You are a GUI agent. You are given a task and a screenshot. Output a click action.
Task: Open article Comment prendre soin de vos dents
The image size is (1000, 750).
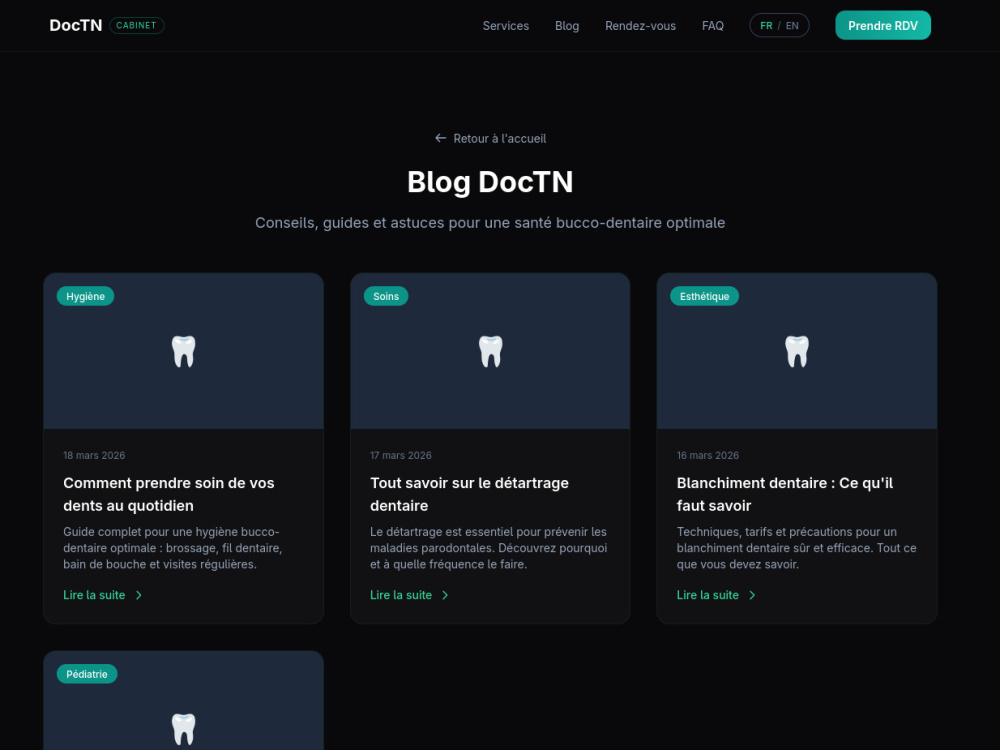tap(168, 494)
